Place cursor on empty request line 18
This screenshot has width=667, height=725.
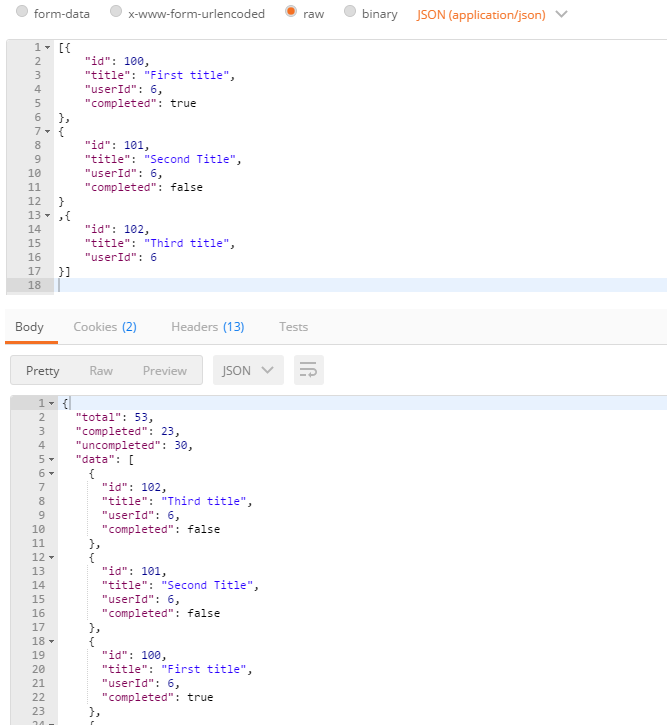(x=360, y=285)
